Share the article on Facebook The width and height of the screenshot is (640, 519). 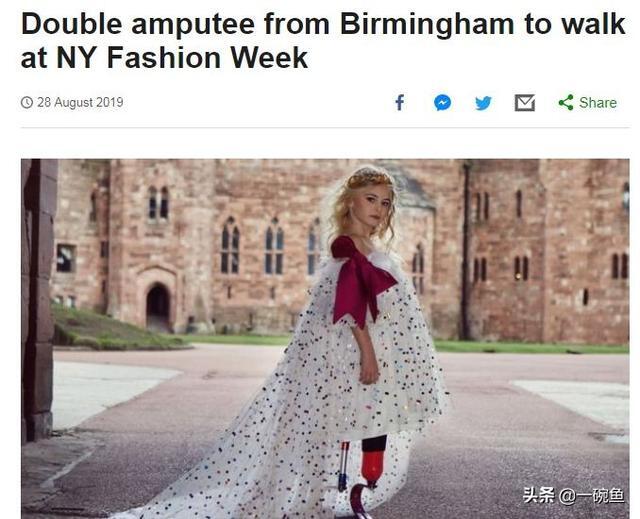[400, 102]
